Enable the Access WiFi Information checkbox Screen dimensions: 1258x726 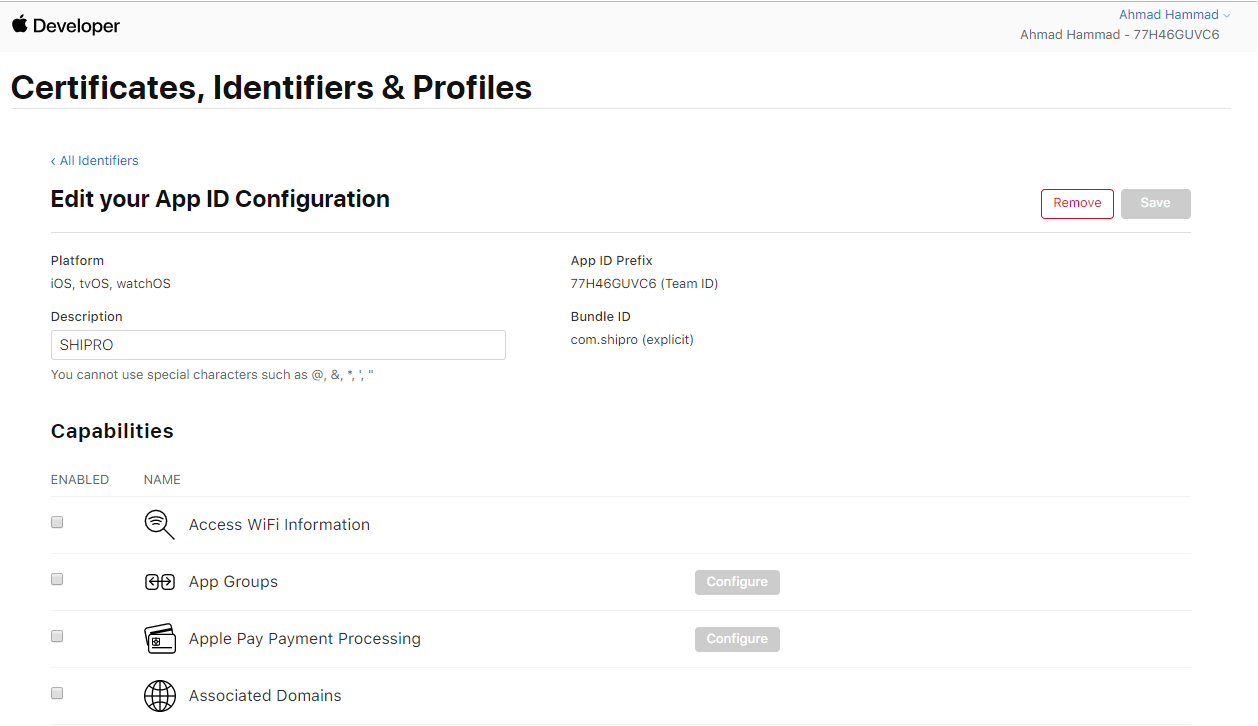(57, 522)
